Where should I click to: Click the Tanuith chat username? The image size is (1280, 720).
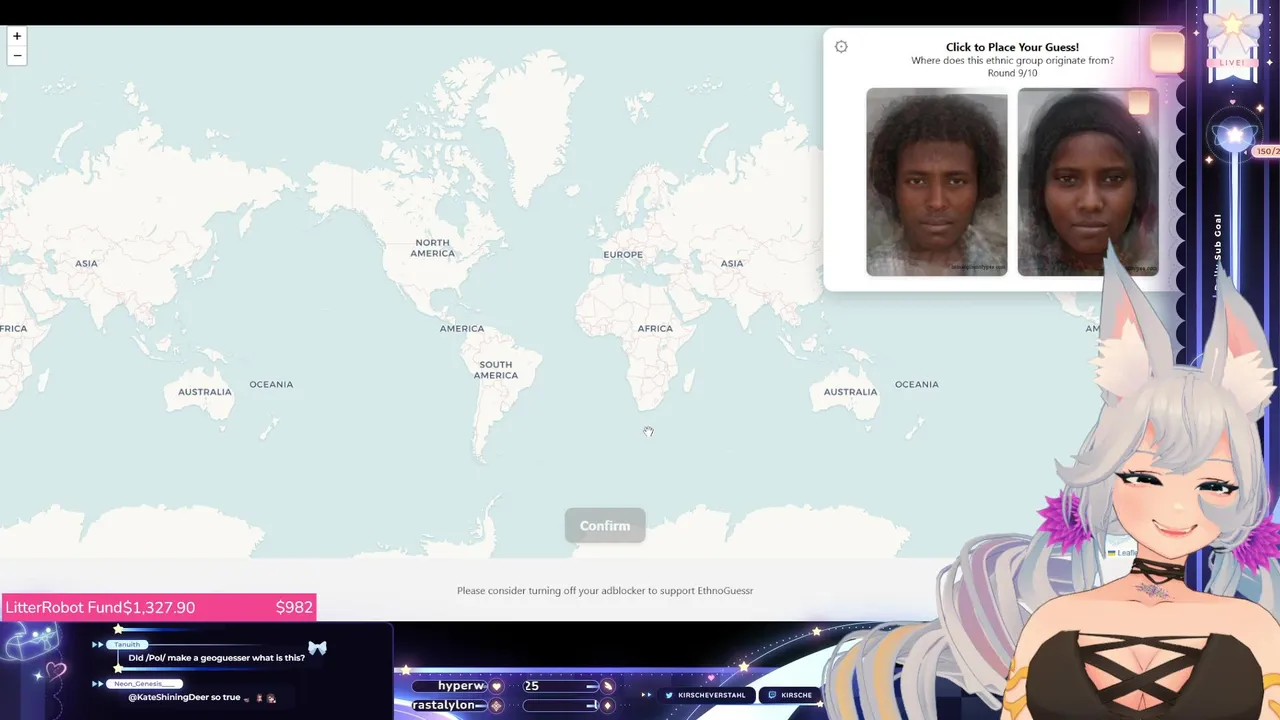pyautogui.click(x=126, y=645)
